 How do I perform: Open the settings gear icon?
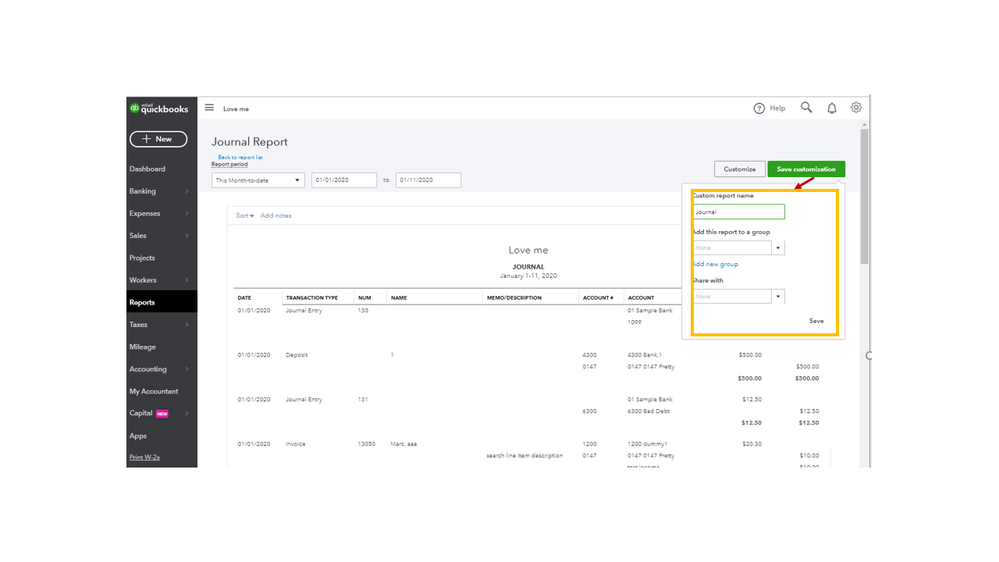click(856, 108)
